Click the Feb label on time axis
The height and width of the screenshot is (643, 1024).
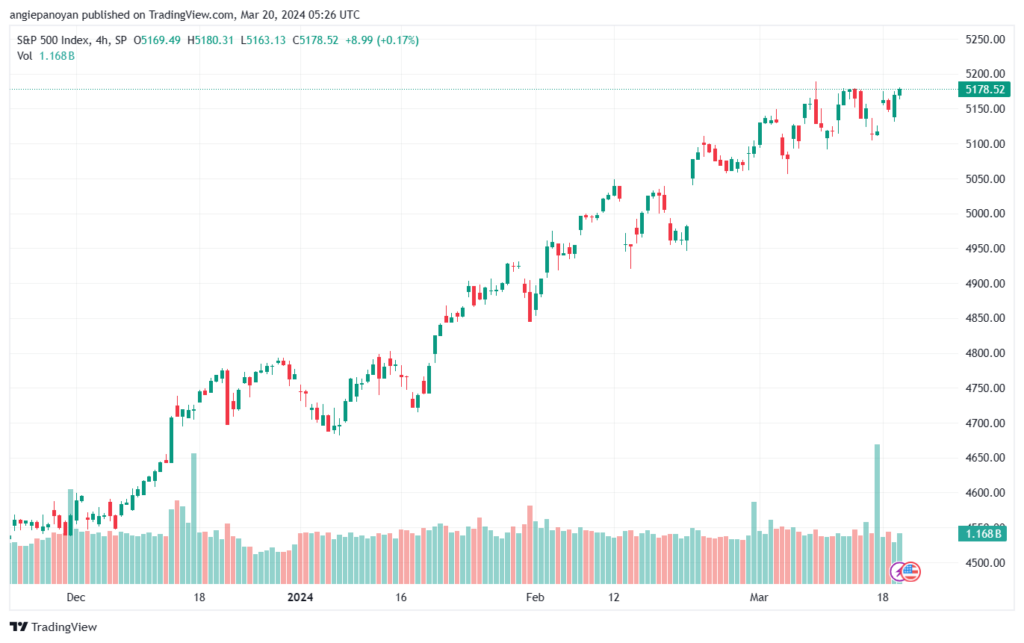[535, 597]
